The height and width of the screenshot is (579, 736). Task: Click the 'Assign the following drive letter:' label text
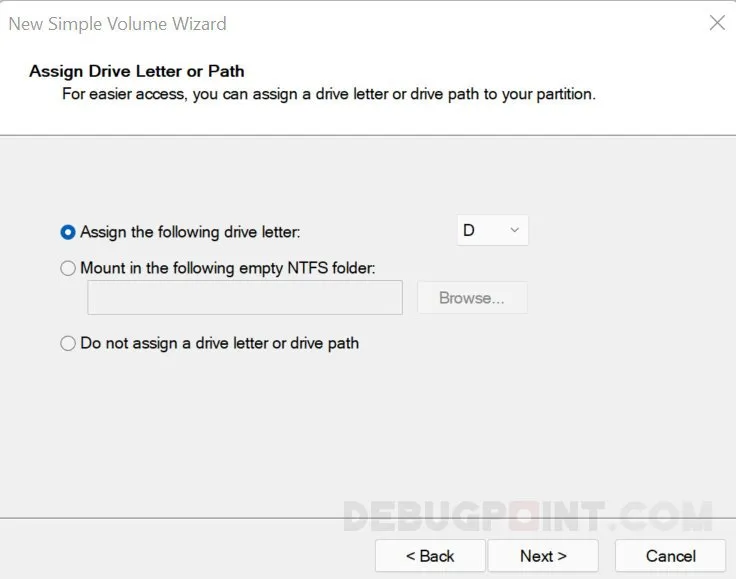pos(190,232)
